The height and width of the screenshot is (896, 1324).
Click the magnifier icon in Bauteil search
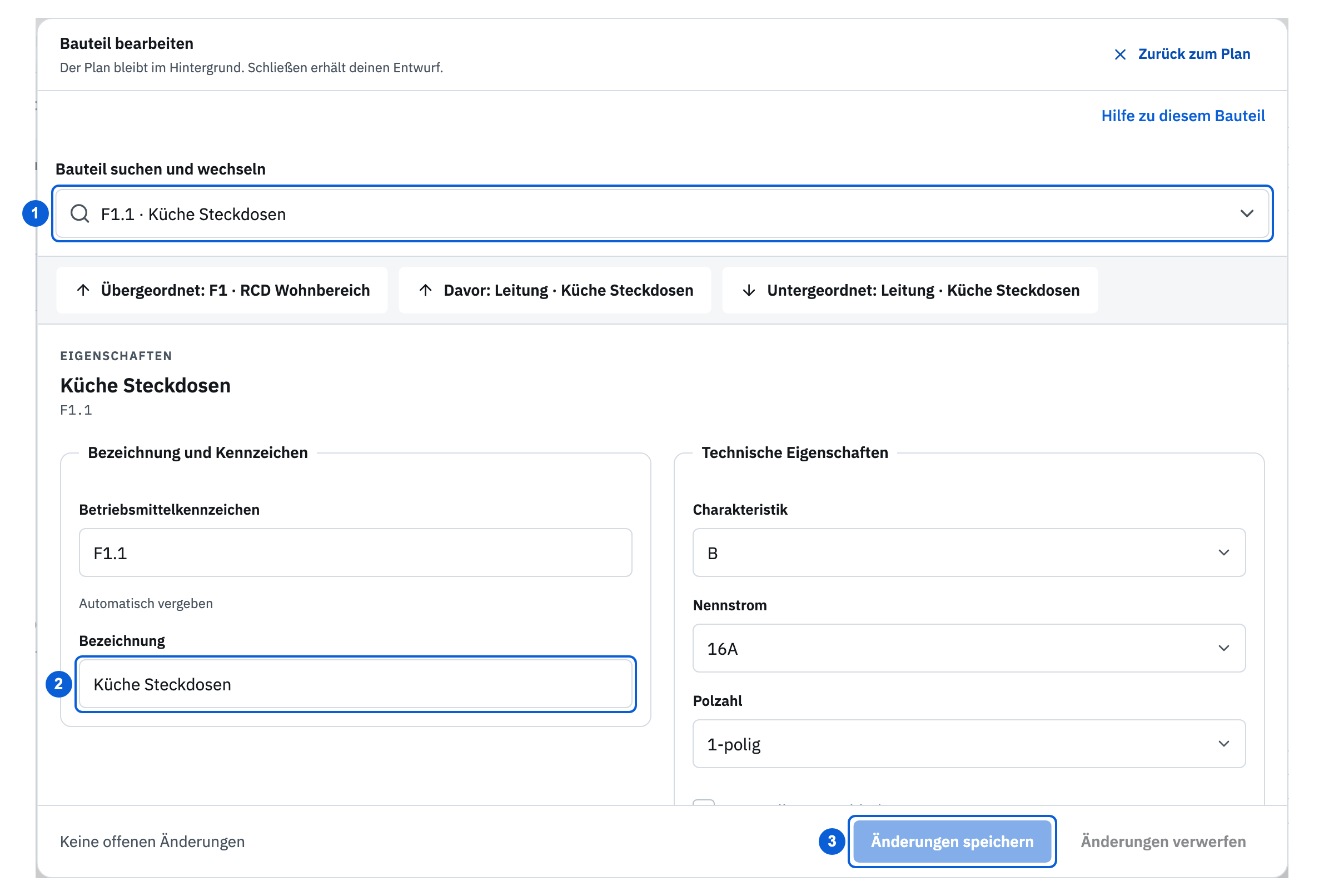click(x=79, y=213)
